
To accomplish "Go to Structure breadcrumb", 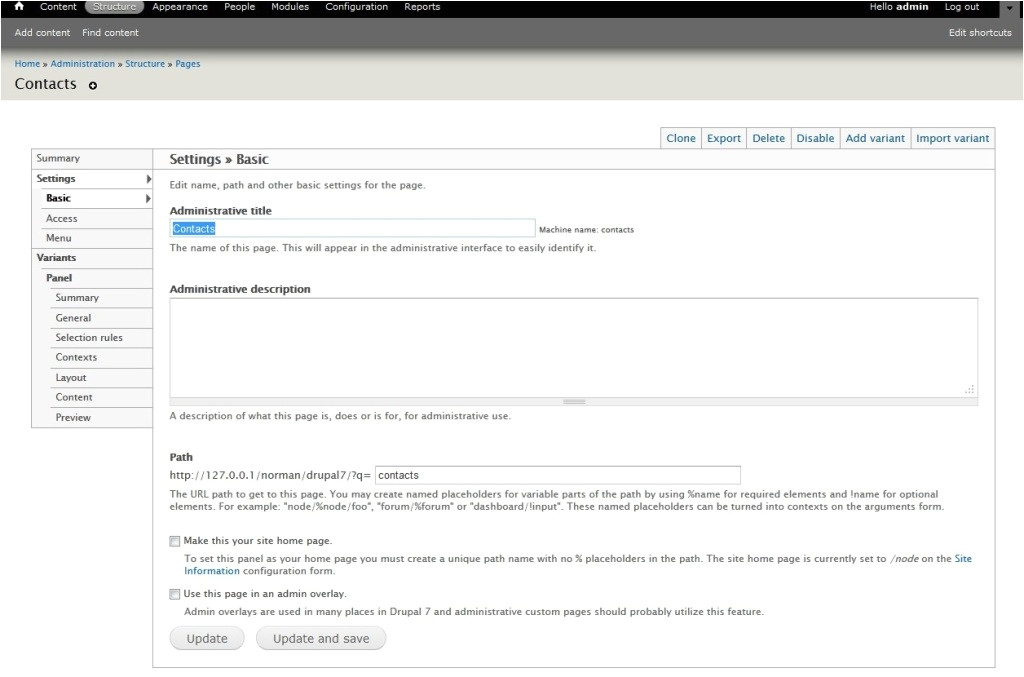I will tap(145, 64).
